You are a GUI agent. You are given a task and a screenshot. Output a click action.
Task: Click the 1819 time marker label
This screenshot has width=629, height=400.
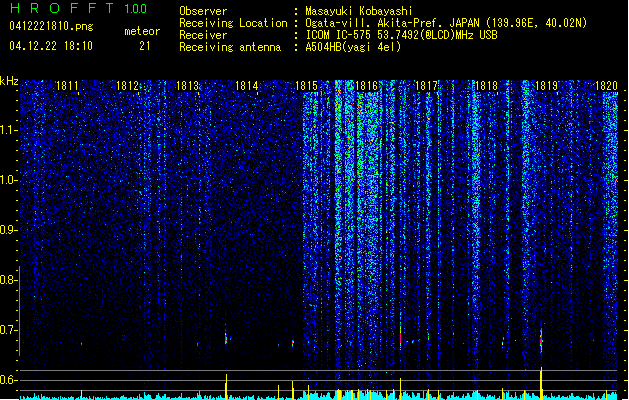pyautogui.click(x=546, y=86)
